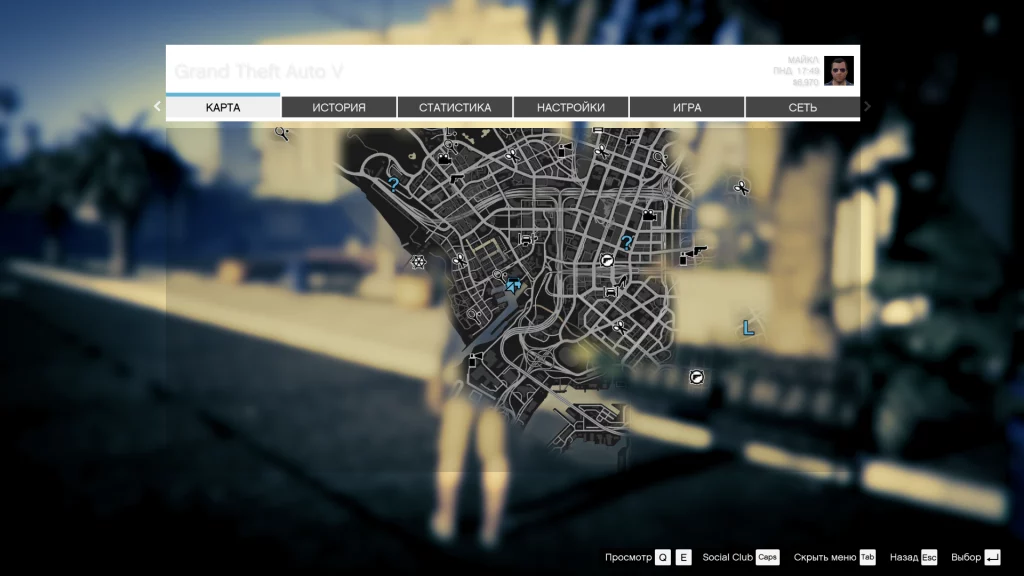Click the Назад label
This screenshot has width=1024, height=576.
click(x=904, y=557)
